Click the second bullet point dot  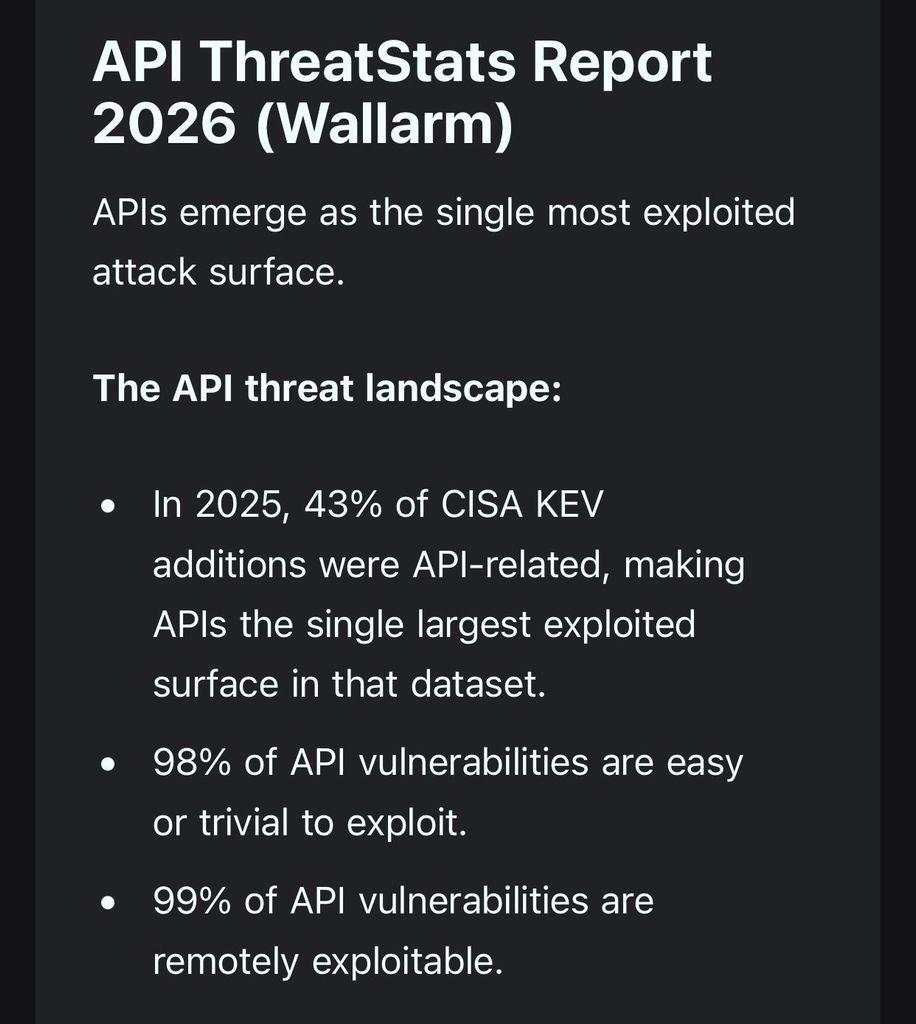109,765
